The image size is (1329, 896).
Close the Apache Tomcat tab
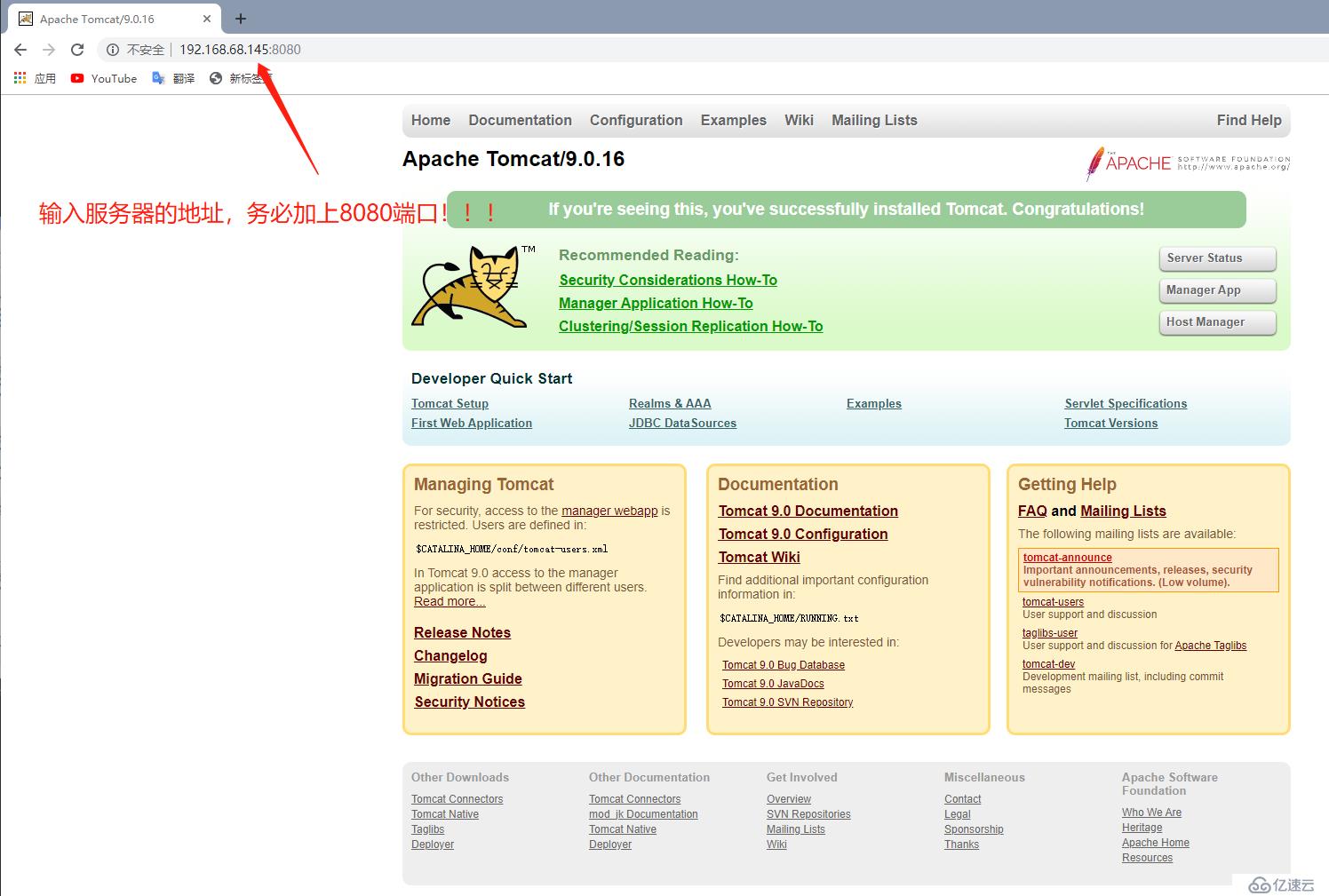point(207,19)
